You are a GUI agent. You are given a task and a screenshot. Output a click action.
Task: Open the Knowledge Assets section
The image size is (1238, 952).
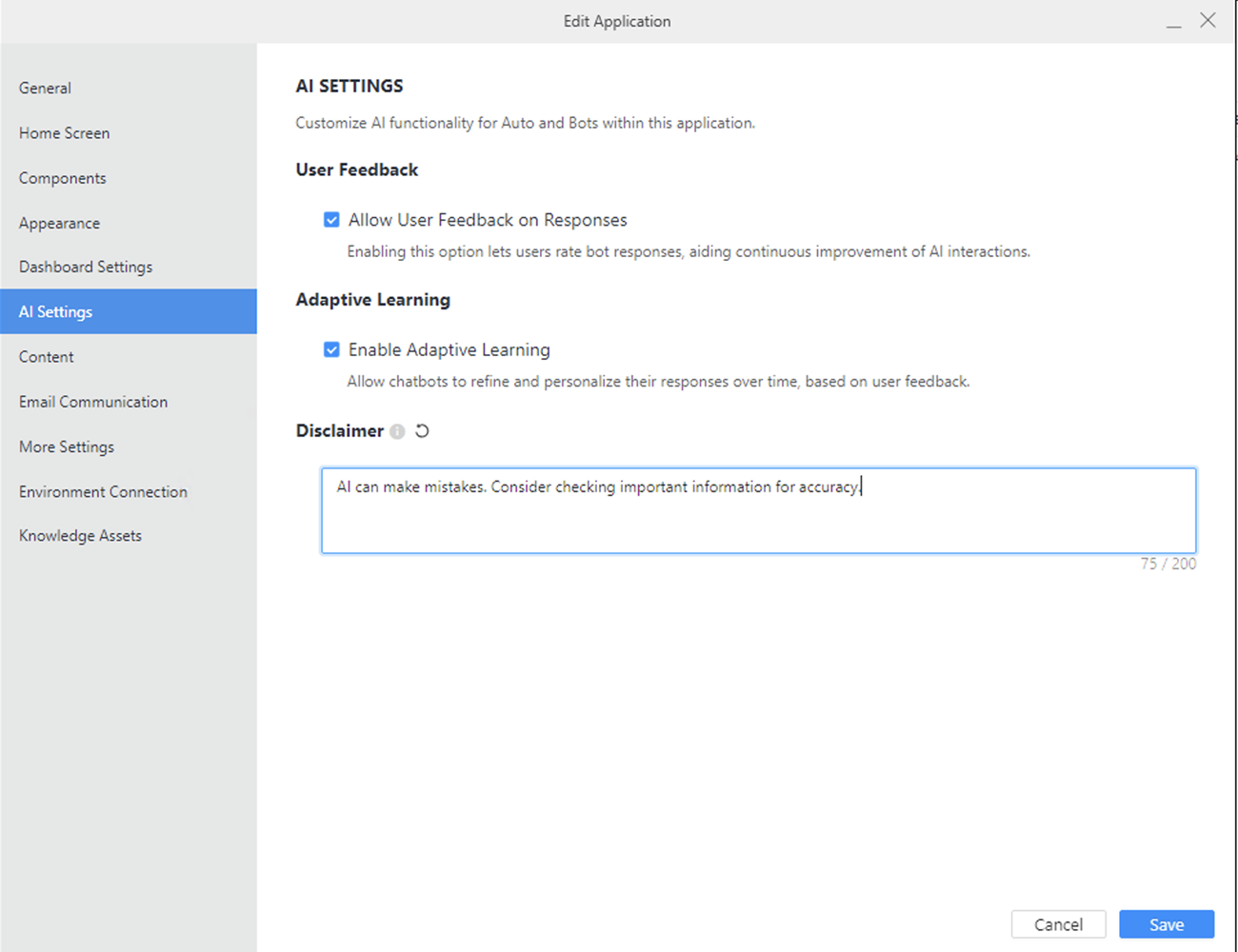pyautogui.click(x=80, y=536)
